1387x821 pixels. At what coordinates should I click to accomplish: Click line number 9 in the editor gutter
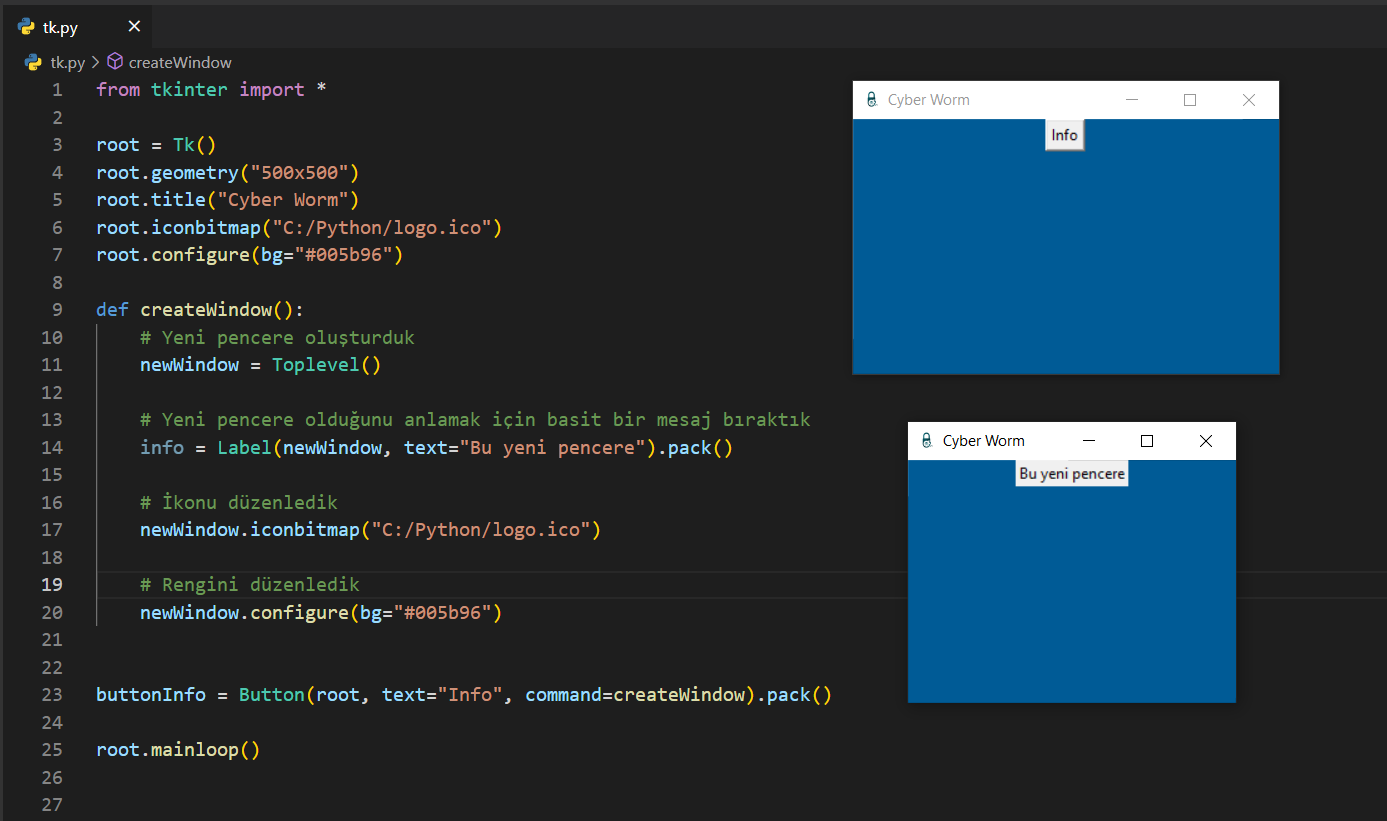56,310
